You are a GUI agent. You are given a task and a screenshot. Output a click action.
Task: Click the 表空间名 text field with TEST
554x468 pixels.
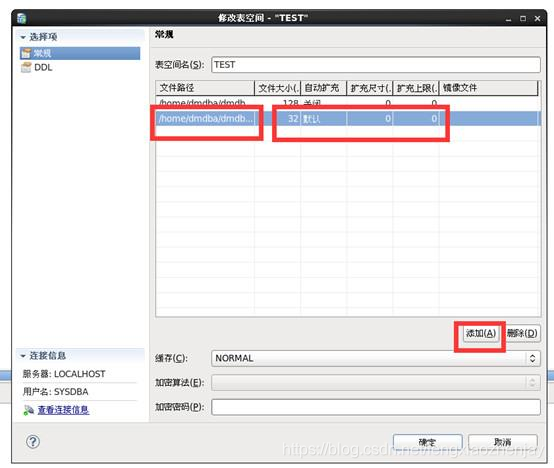coord(376,65)
